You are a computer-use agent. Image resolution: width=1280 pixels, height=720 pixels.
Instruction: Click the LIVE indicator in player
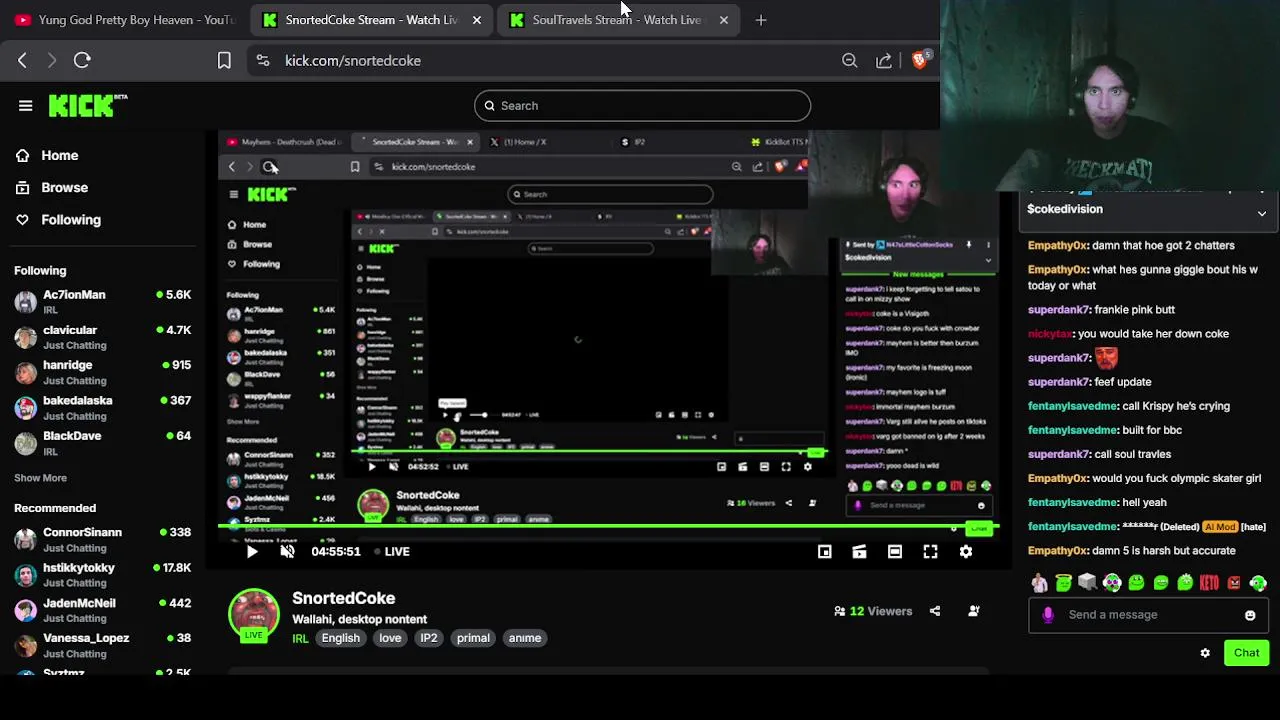click(392, 551)
